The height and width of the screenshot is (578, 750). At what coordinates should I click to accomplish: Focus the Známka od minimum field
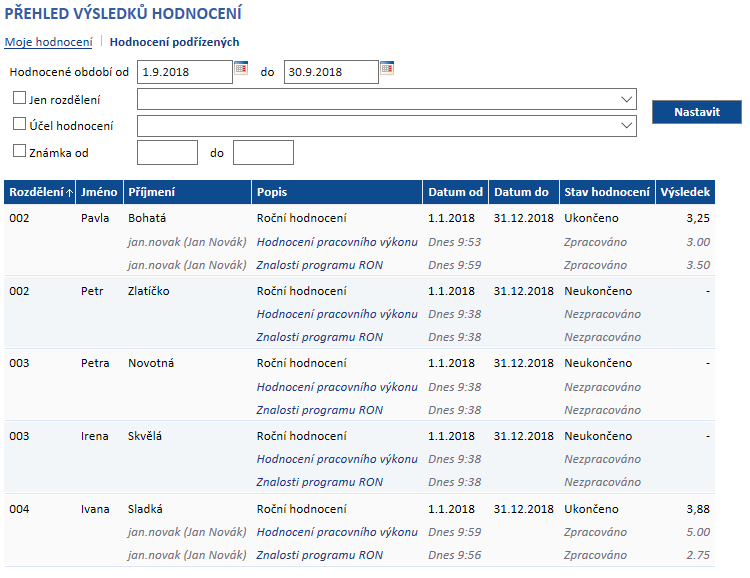click(167, 153)
